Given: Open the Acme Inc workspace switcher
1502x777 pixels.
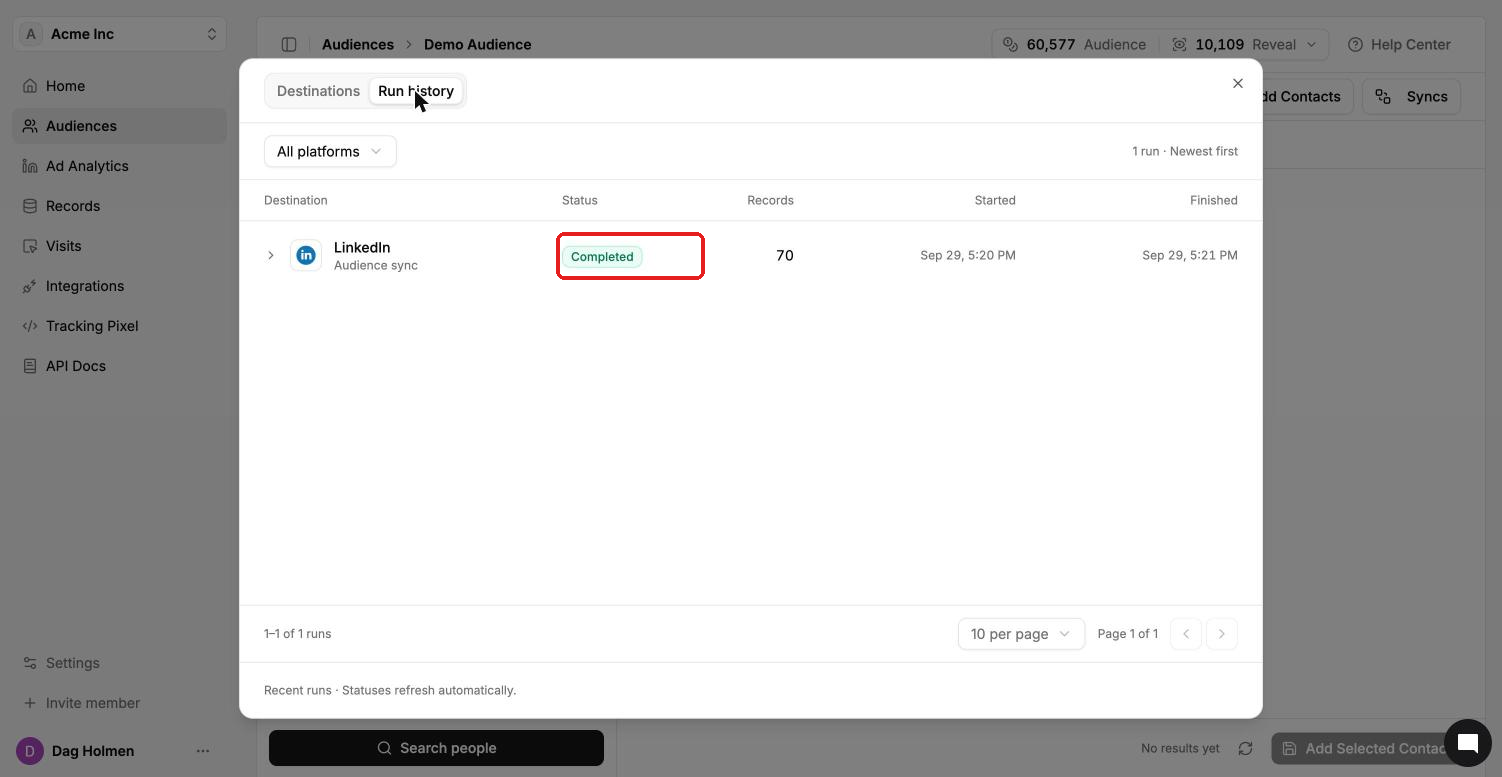Looking at the screenshot, I should coord(120,34).
